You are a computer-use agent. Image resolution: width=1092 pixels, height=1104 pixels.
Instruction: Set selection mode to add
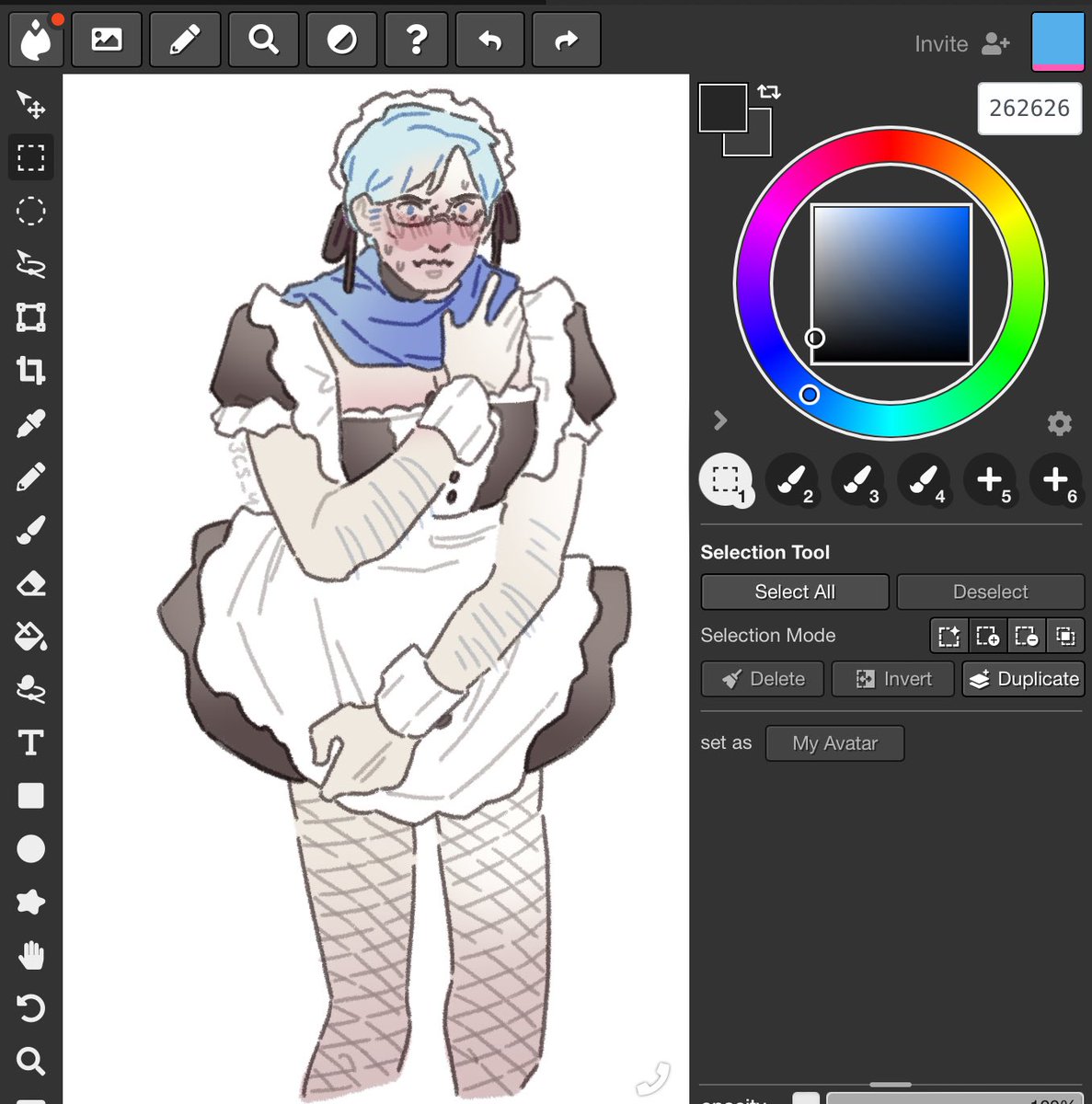(988, 636)
